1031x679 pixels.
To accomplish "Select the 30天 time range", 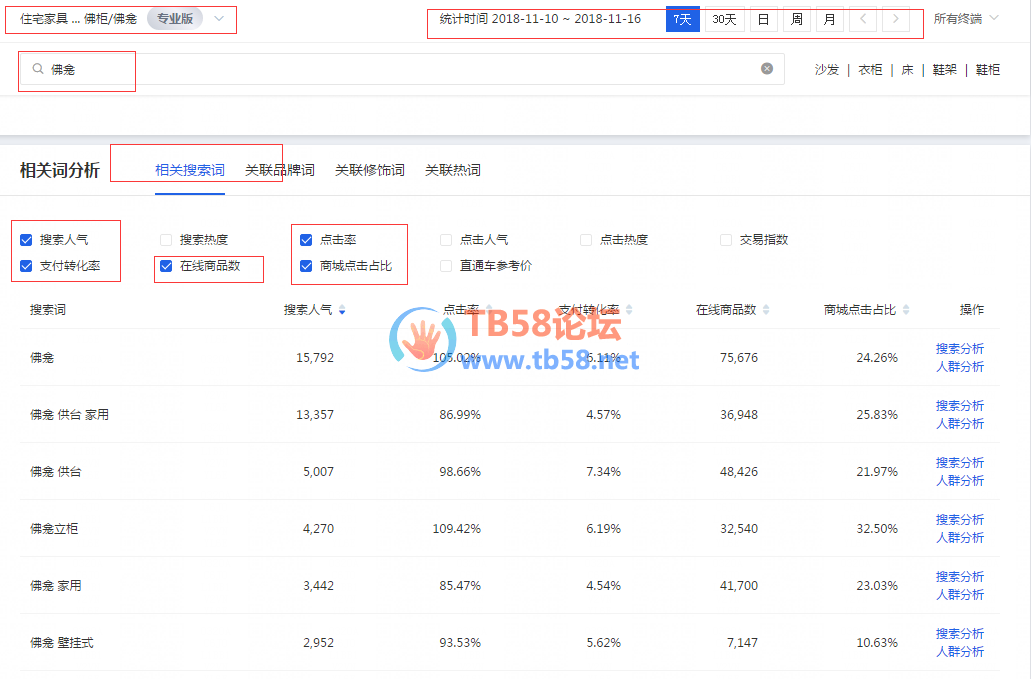I will [725, 19].
